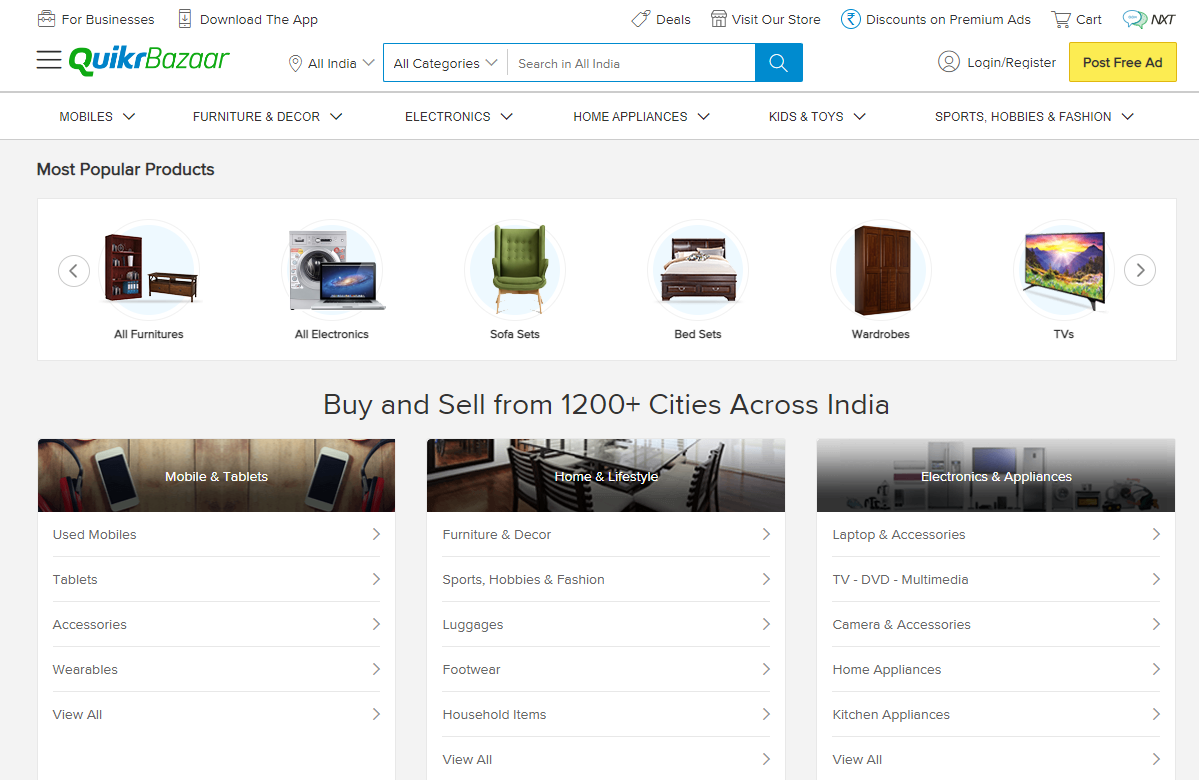Open the TVs image
This screenshot has height=780, width=1199.
point(1064,269)
